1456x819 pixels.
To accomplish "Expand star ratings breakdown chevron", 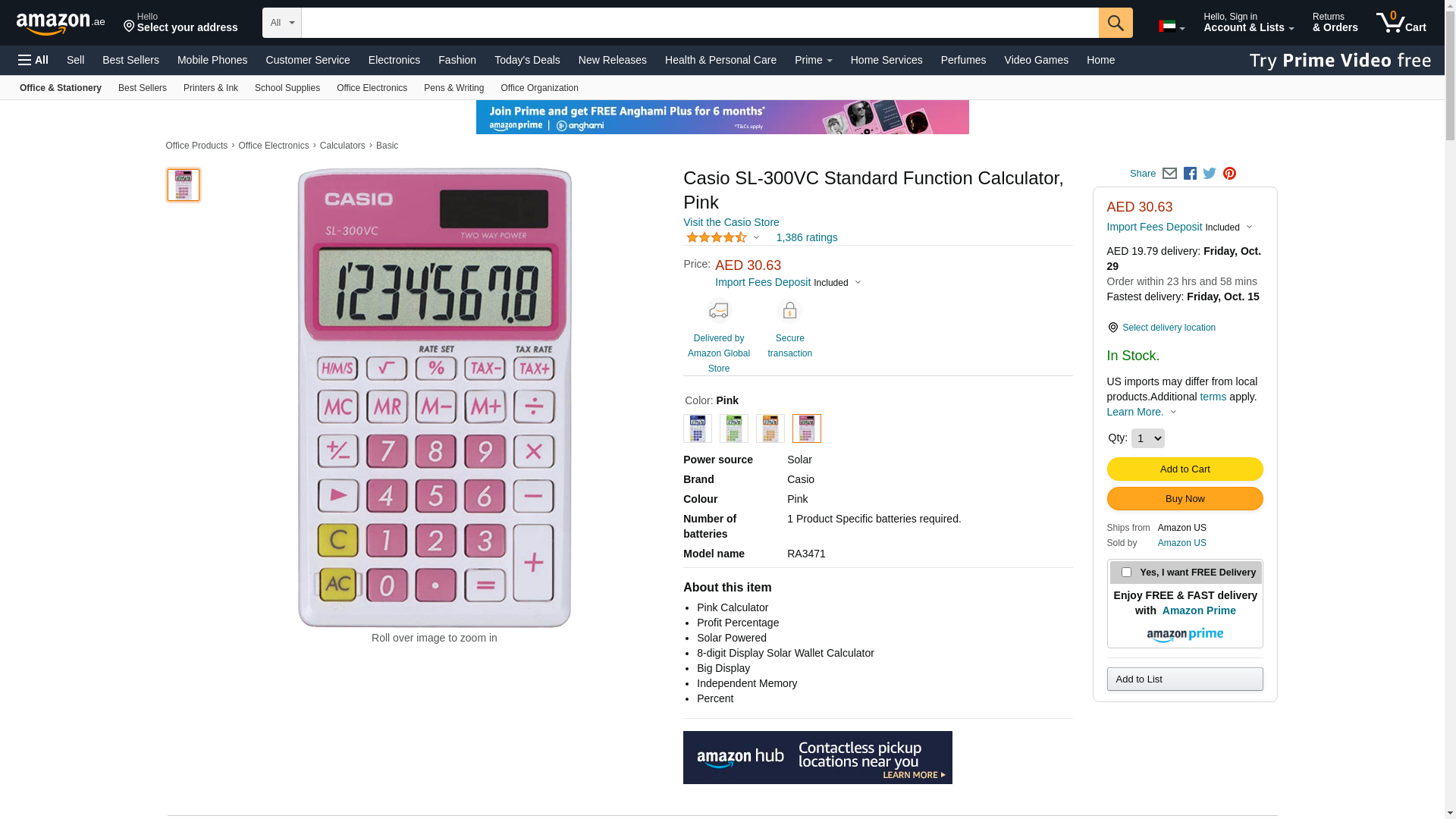I will pos(756,238).
